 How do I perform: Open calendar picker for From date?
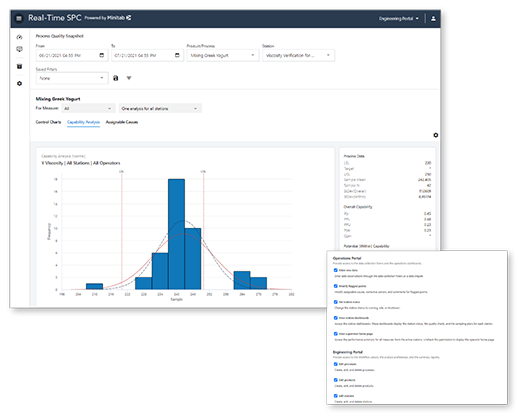click(101, 55)
